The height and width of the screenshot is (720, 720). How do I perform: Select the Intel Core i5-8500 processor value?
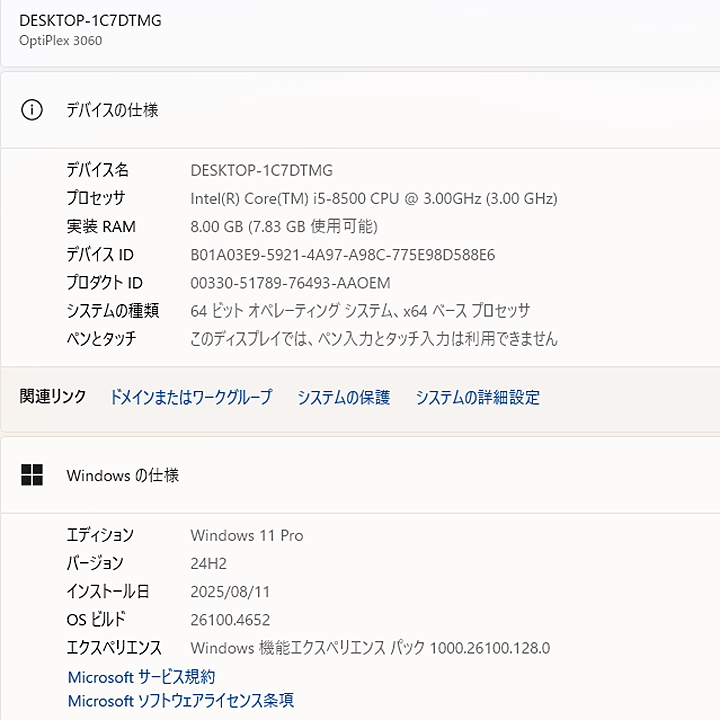click(x=373, y=199)
